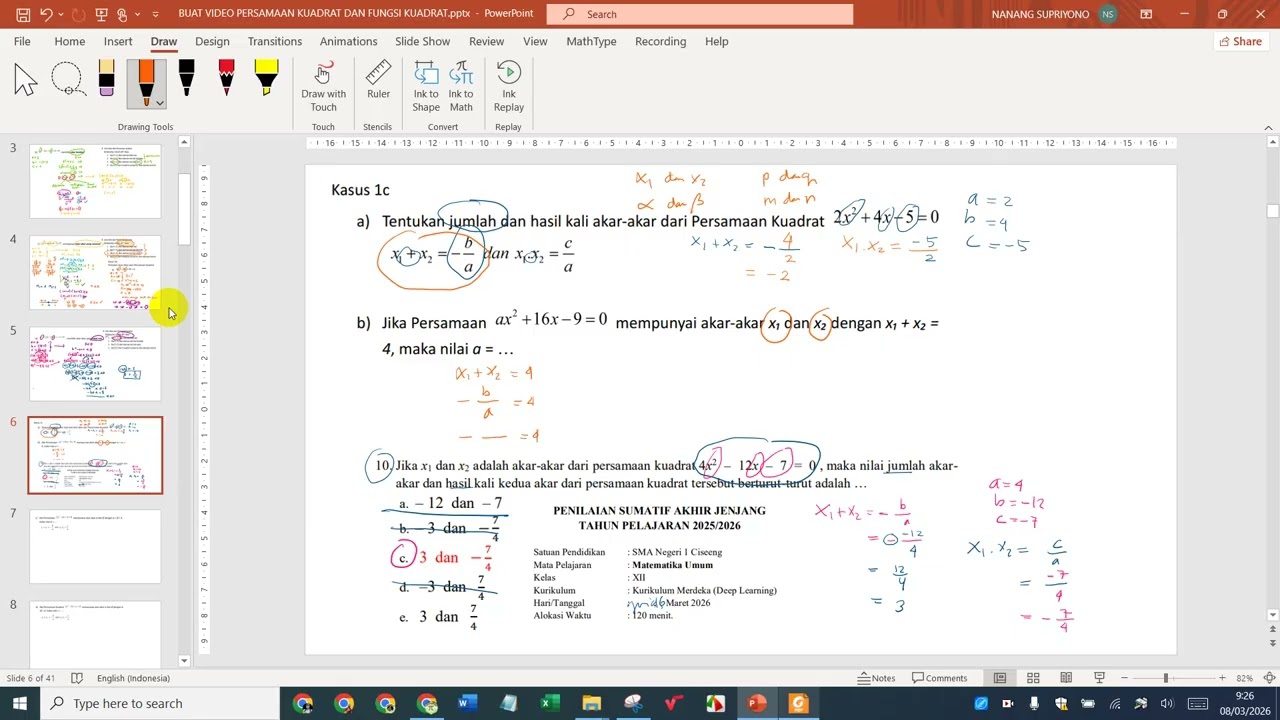This screenshot has width=1280, height=720.
Task: Start slide show from beginning icon
Action: [101, 14]
